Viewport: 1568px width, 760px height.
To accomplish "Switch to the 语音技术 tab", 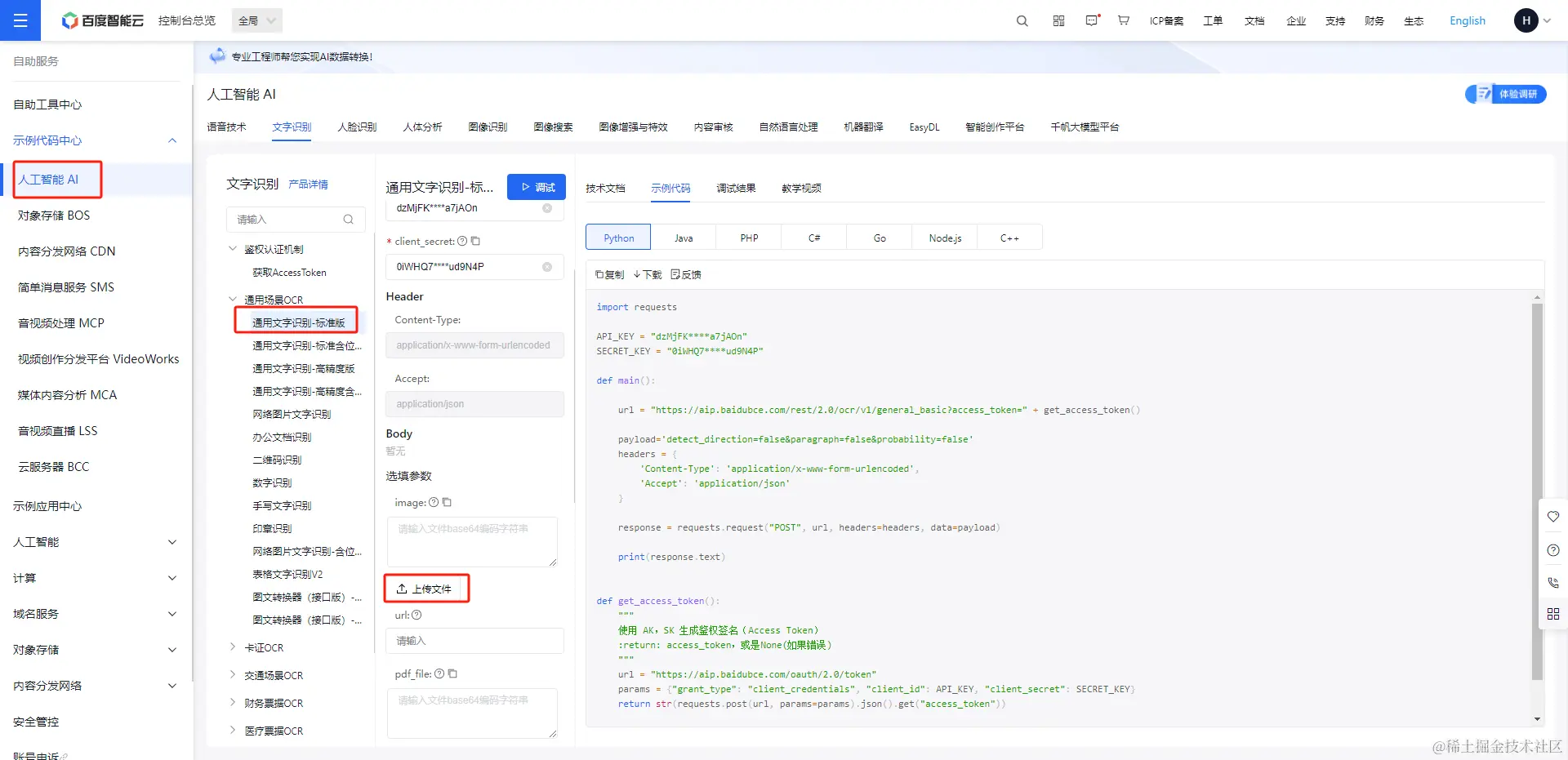I will 226,127.
